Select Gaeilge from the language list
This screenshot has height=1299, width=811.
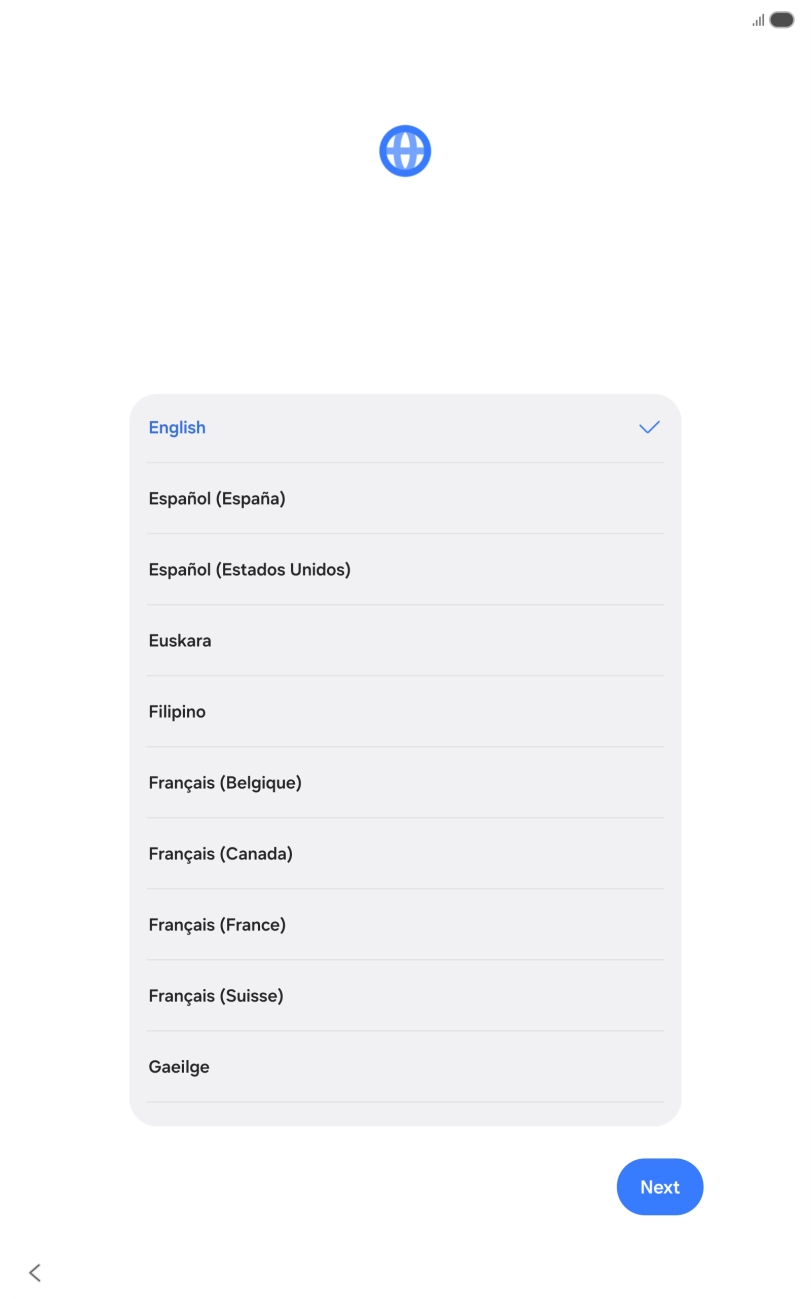179,1066
